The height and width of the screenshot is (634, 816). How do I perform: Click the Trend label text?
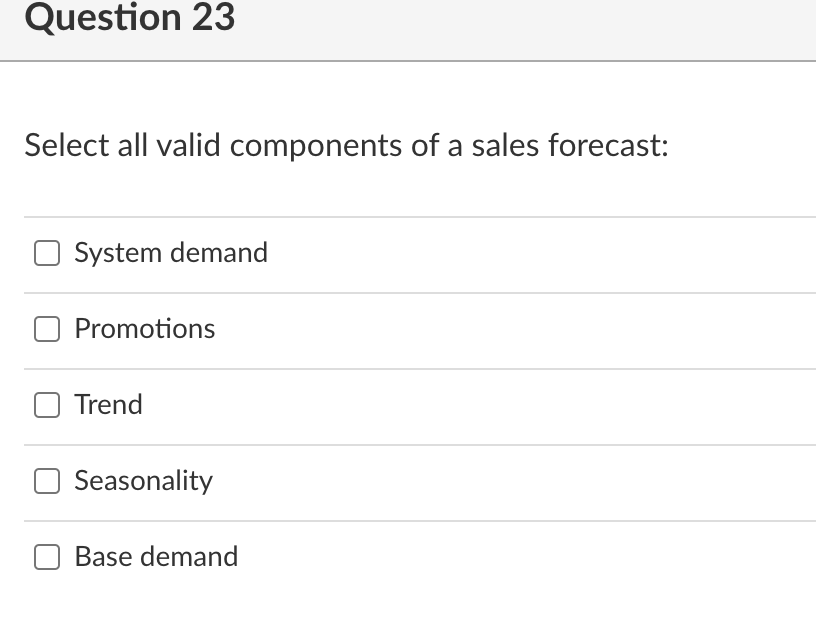coord(108,405)
